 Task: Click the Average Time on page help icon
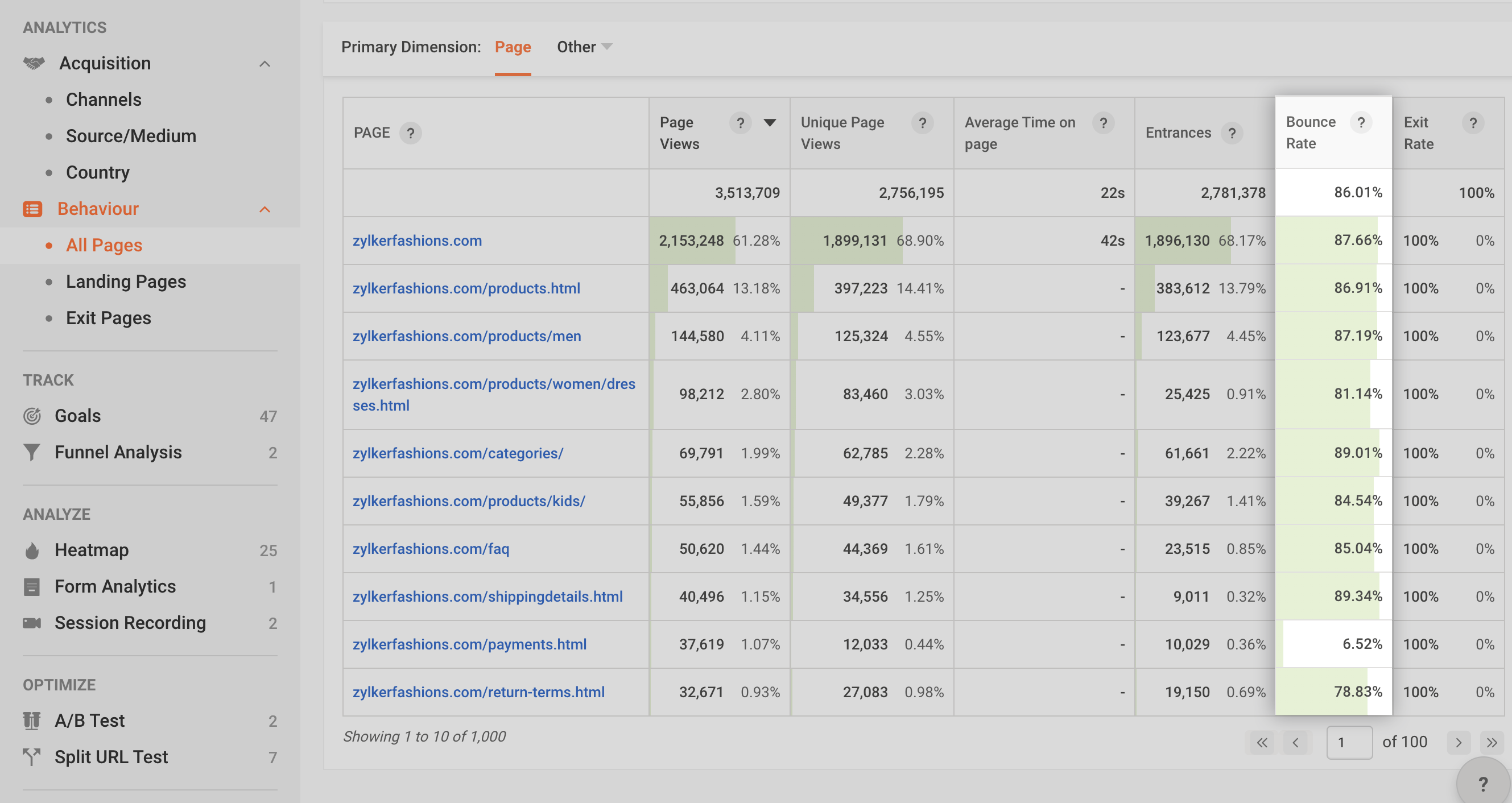1103,123
